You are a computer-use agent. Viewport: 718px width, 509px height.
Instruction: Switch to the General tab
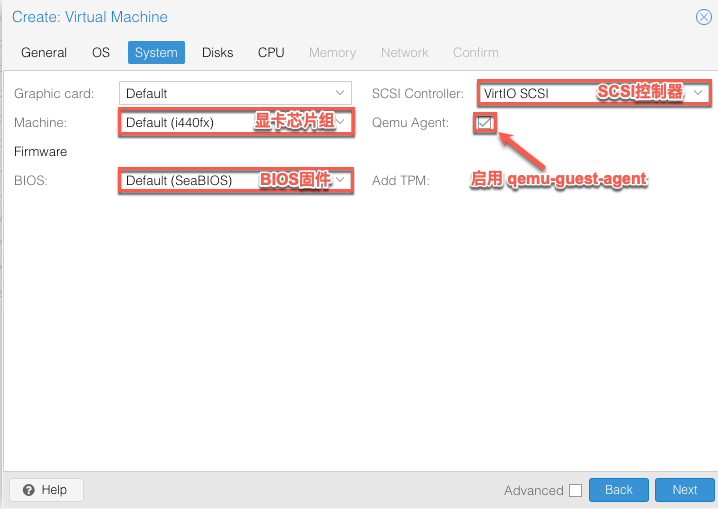tap(44, 53)
